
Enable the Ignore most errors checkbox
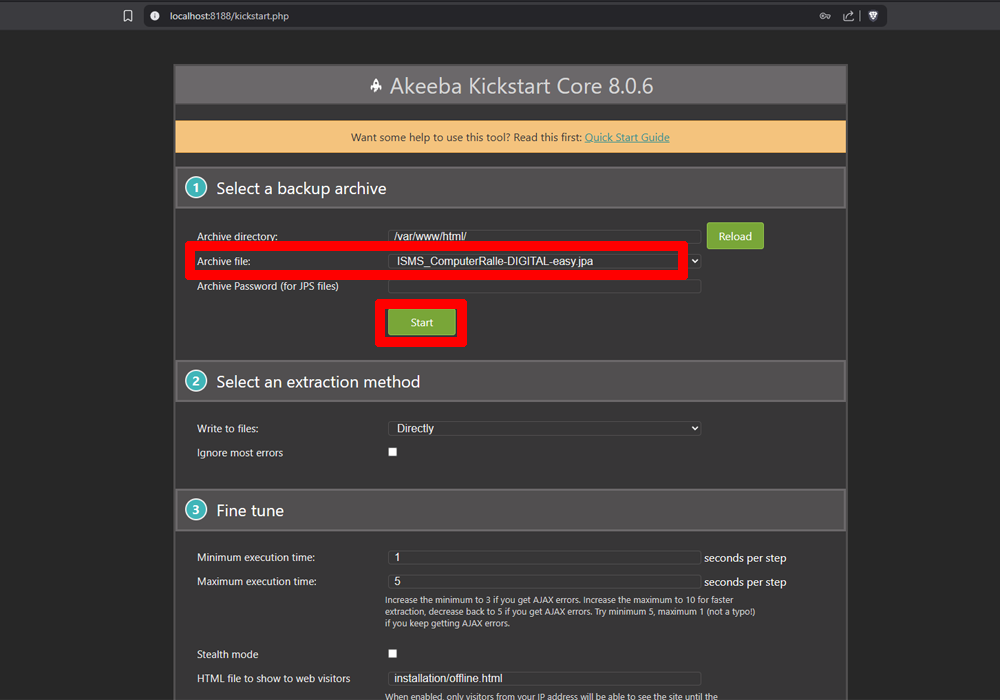(x=392, y=451)
